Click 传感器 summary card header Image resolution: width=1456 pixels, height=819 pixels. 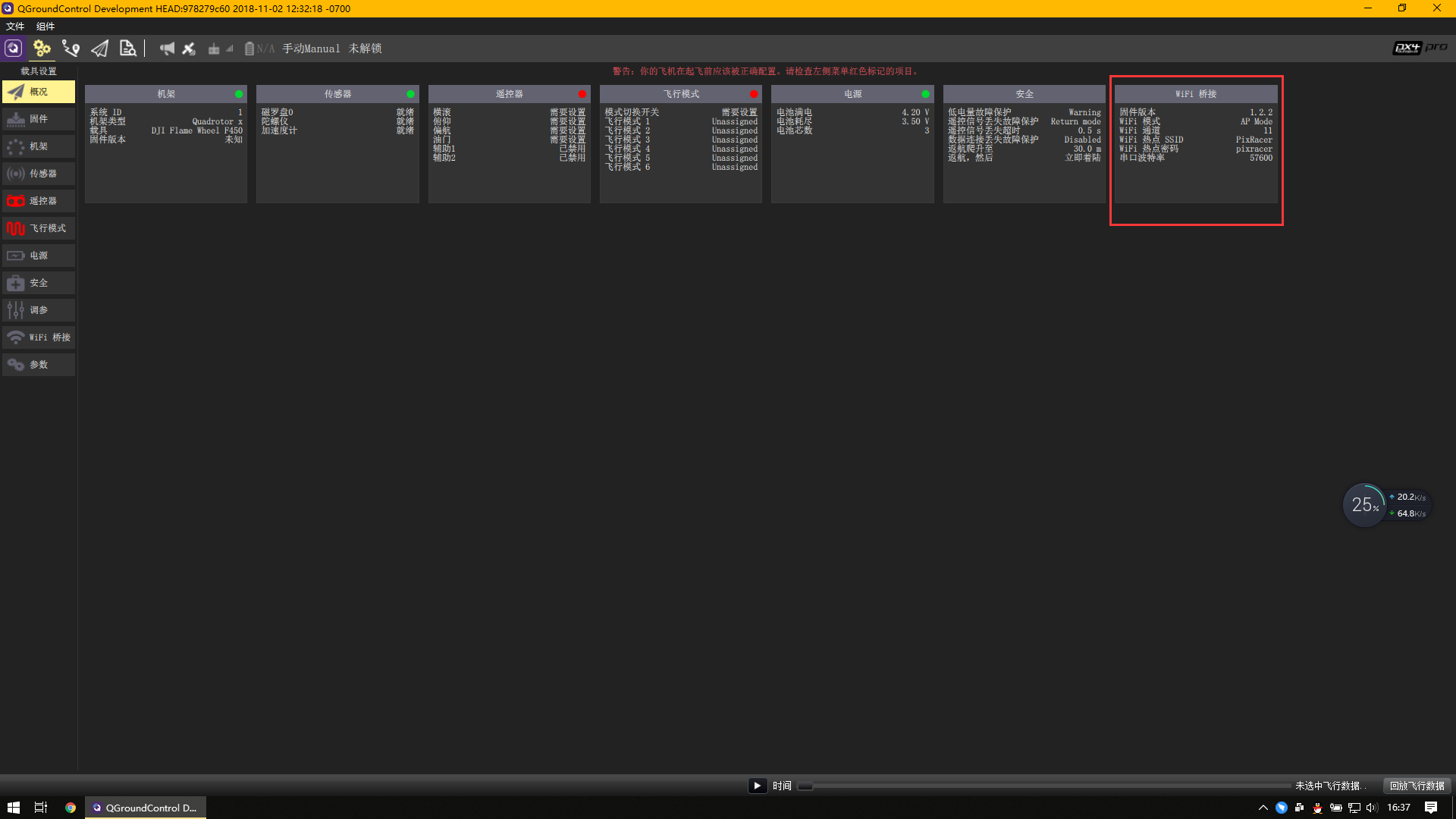[x=337, y=94]
